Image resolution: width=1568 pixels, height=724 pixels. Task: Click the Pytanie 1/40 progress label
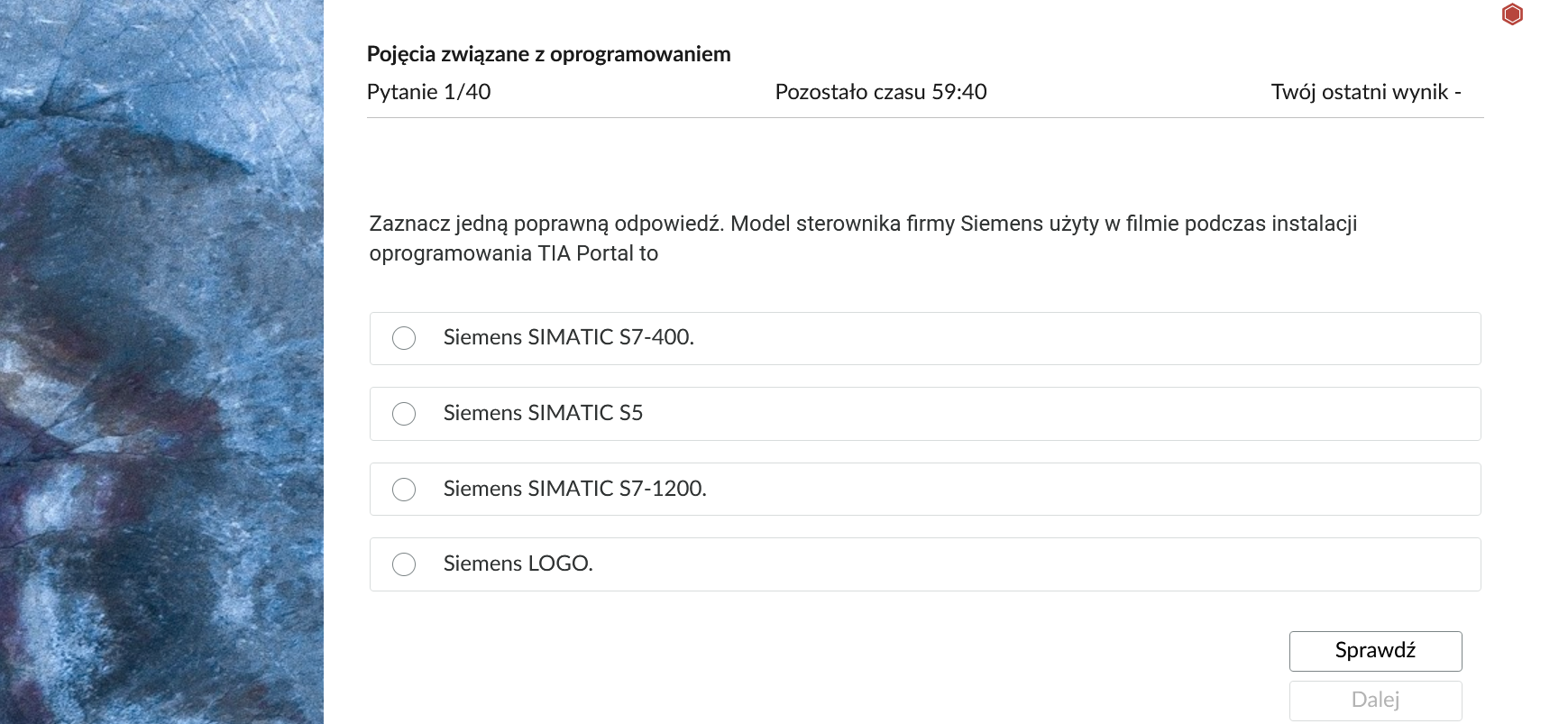click(427, 91)
